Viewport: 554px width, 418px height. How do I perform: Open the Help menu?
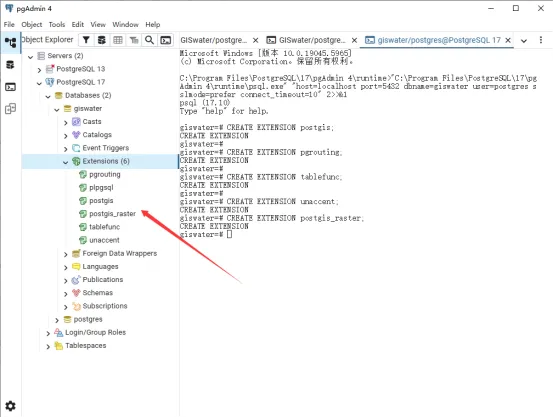click(153, 24)
